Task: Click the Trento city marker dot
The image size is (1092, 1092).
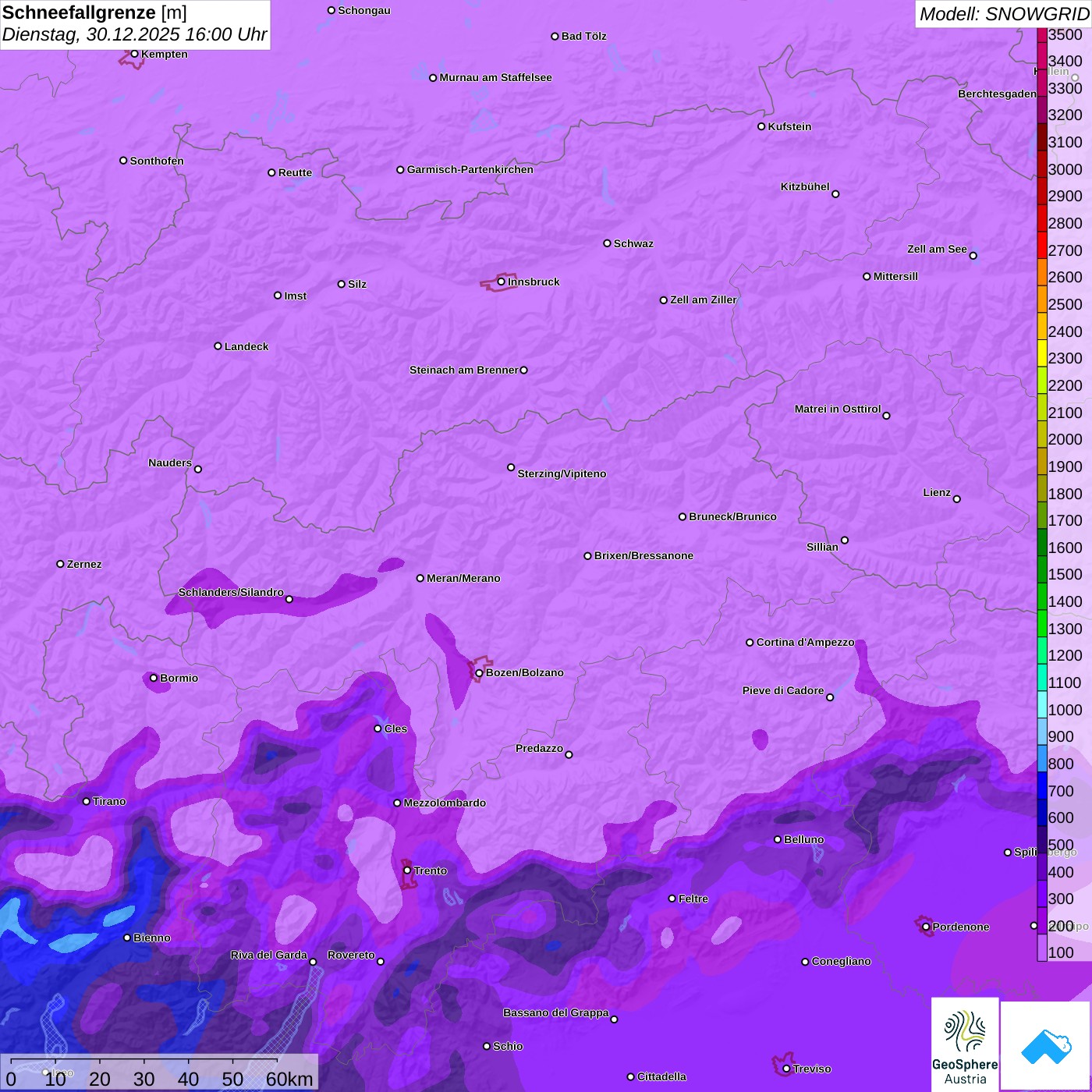Action: tap(407, 870)
